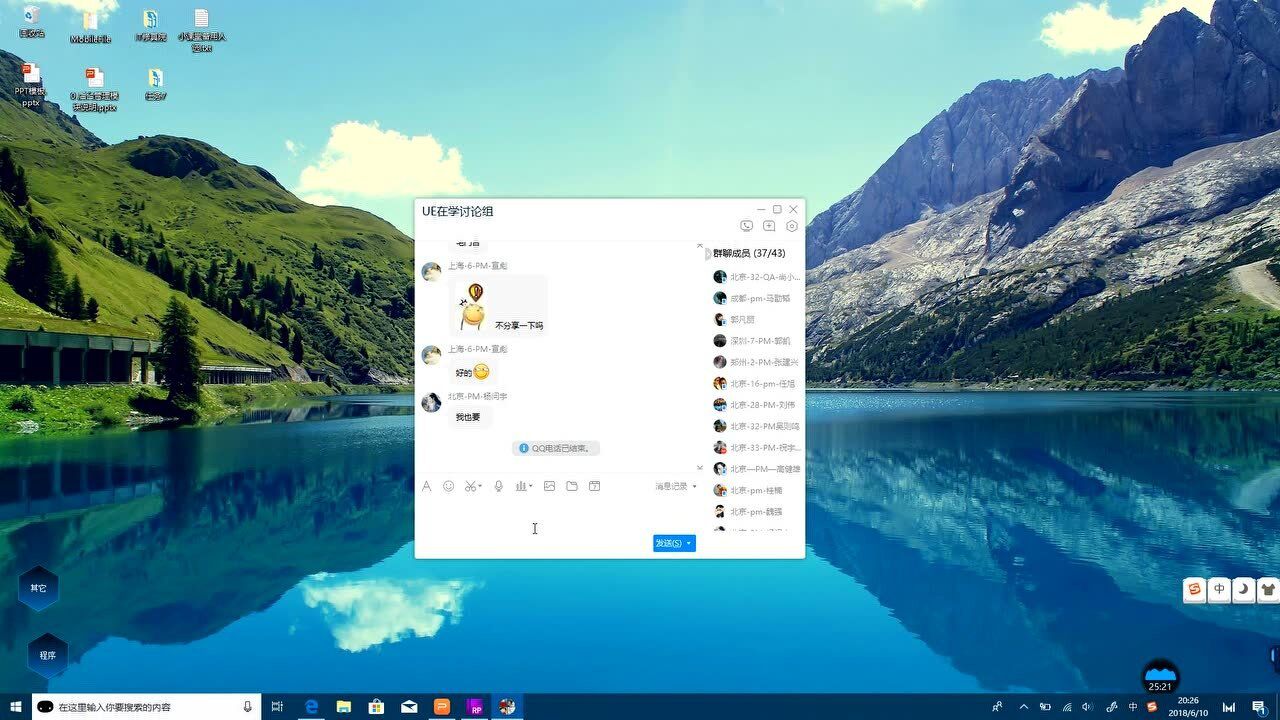Viewport: 1280px width, 720px height.
Task: Open the 消息记录 dropdown
Action: tap(675, 486)
